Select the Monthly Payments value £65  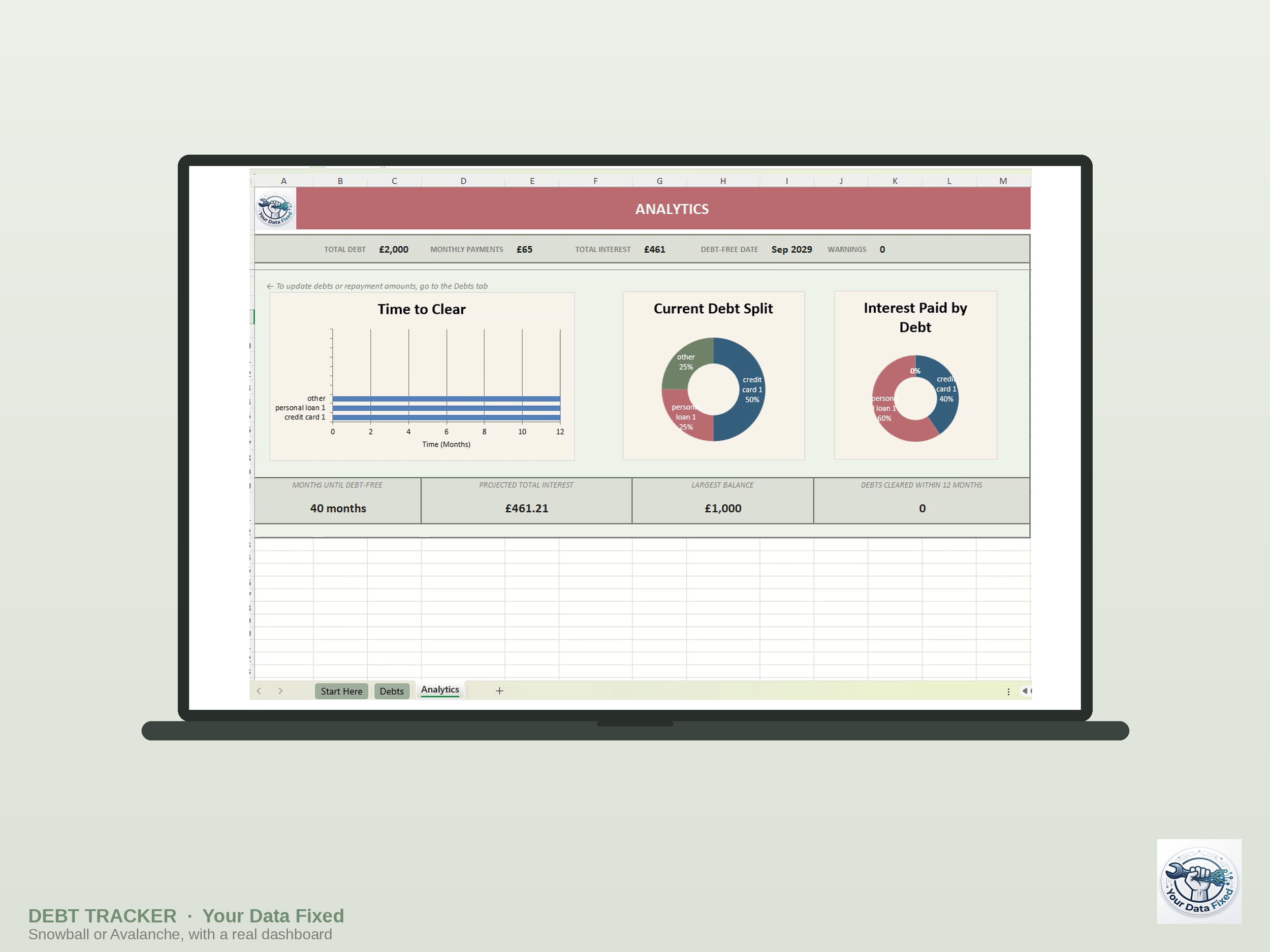pos(524,250)
